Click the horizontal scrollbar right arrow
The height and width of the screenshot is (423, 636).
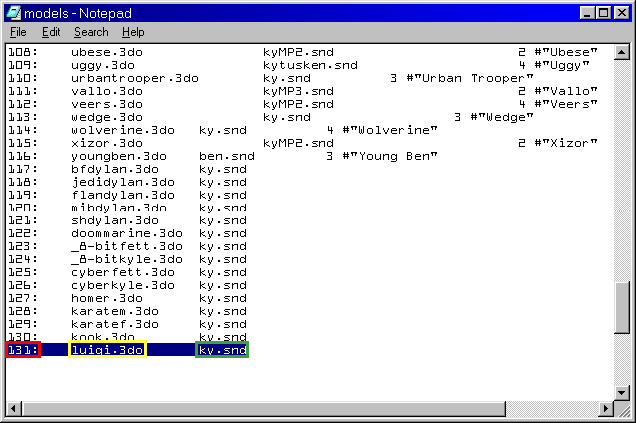coord(606,408)
